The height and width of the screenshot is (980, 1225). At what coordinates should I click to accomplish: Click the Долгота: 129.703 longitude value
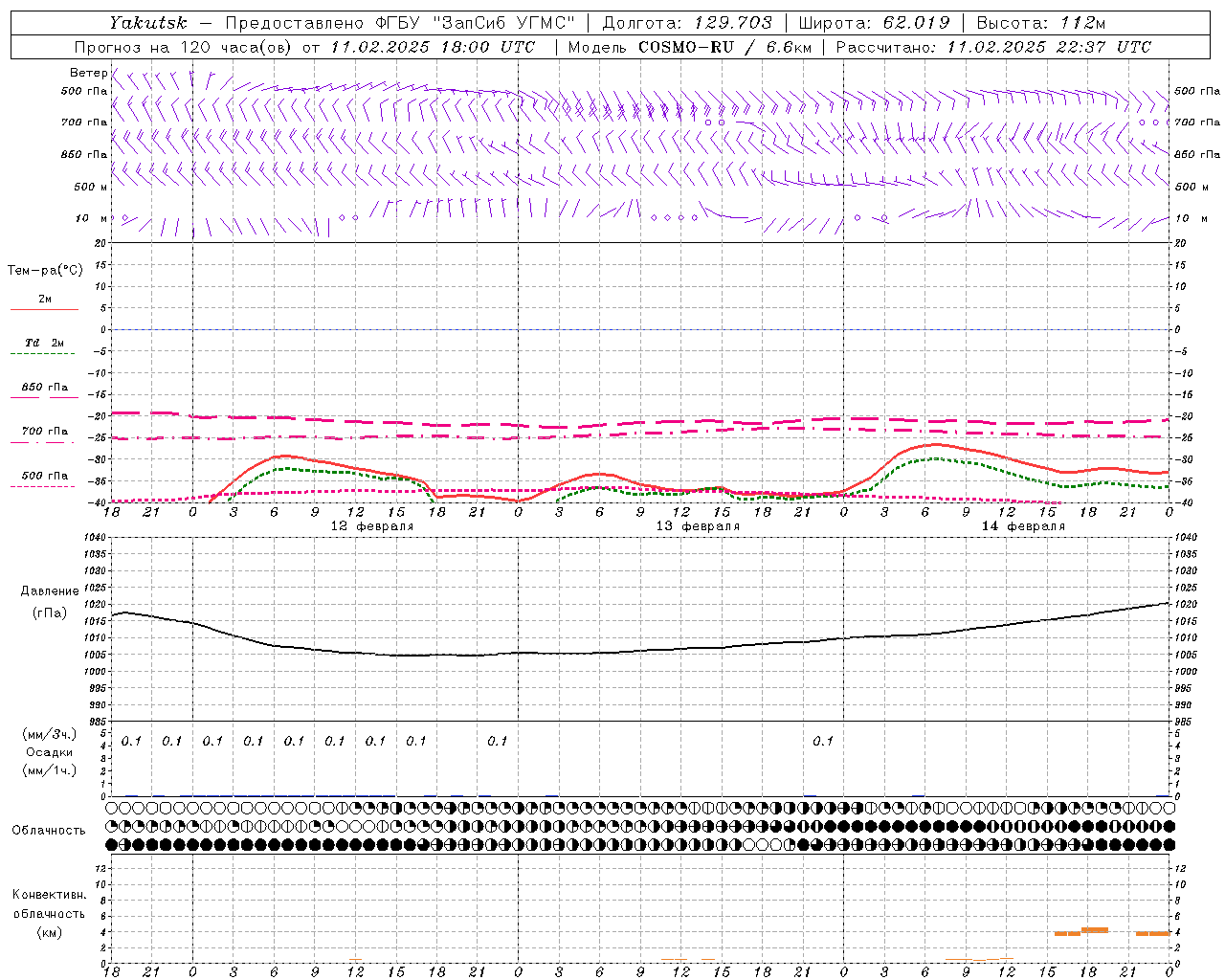(x=687, y=22)
